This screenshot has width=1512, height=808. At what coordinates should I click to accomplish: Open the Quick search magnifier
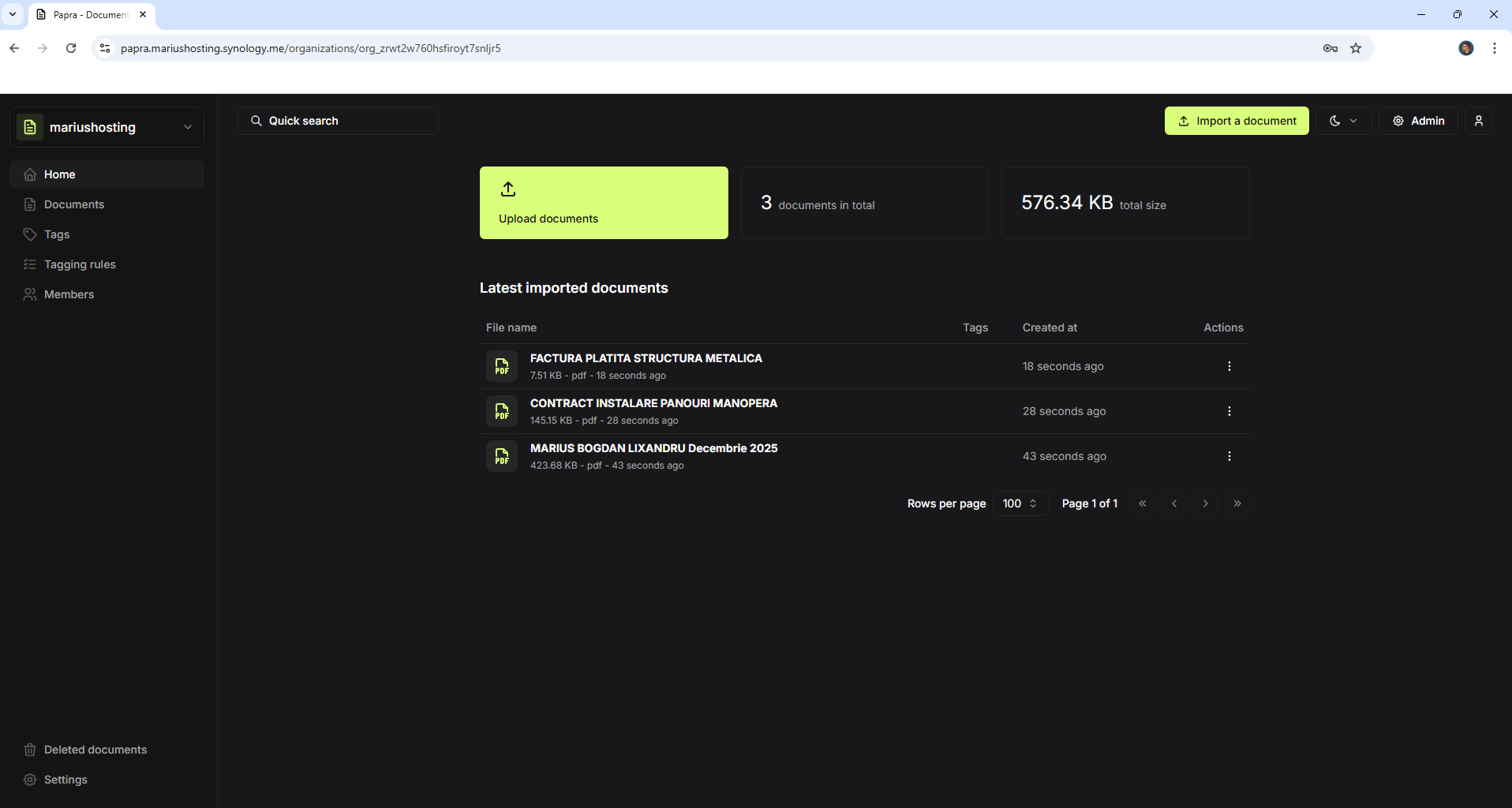click(x=256, y=120)
